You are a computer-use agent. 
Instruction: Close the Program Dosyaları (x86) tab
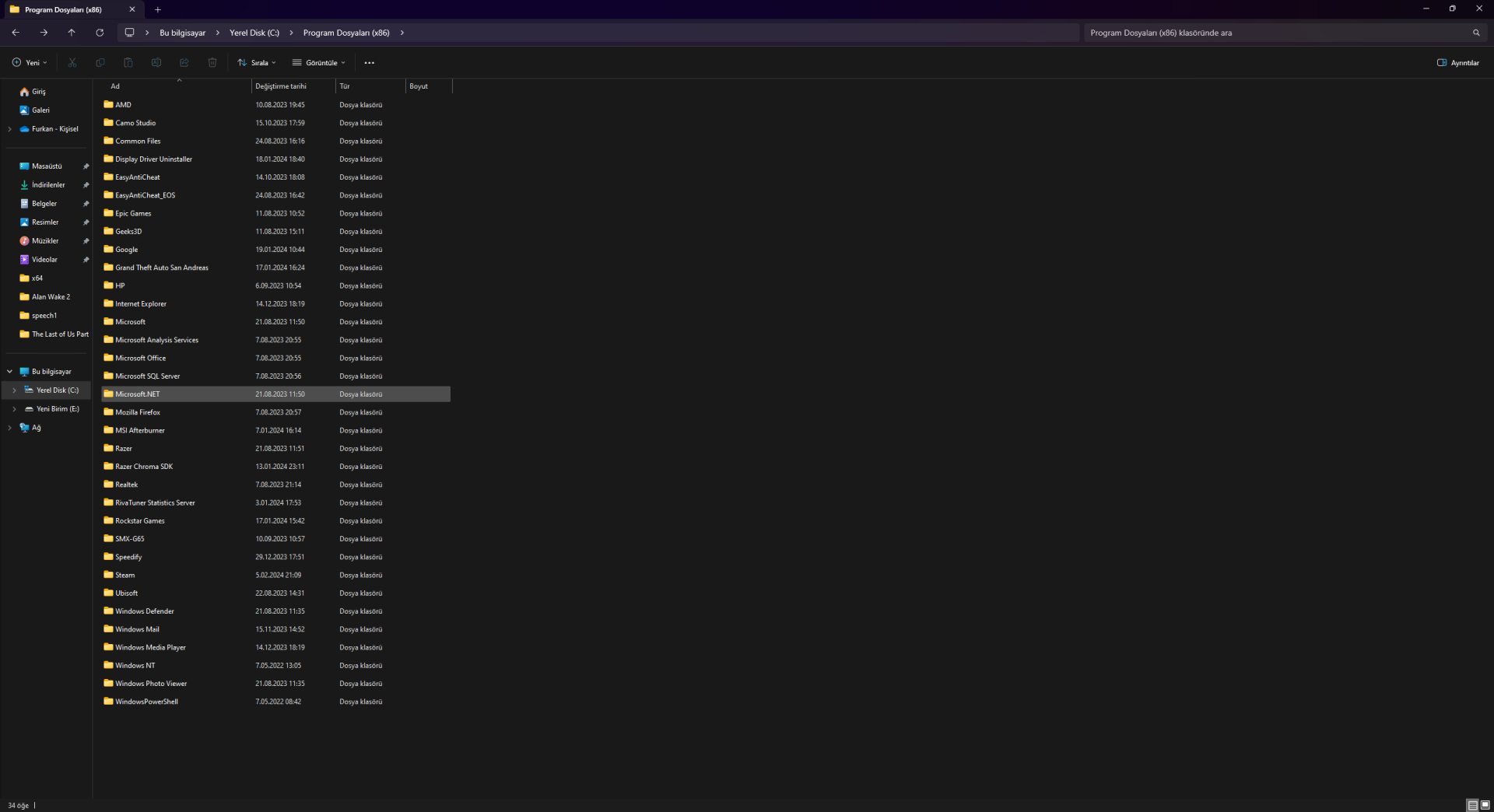[x=132, y=9]
